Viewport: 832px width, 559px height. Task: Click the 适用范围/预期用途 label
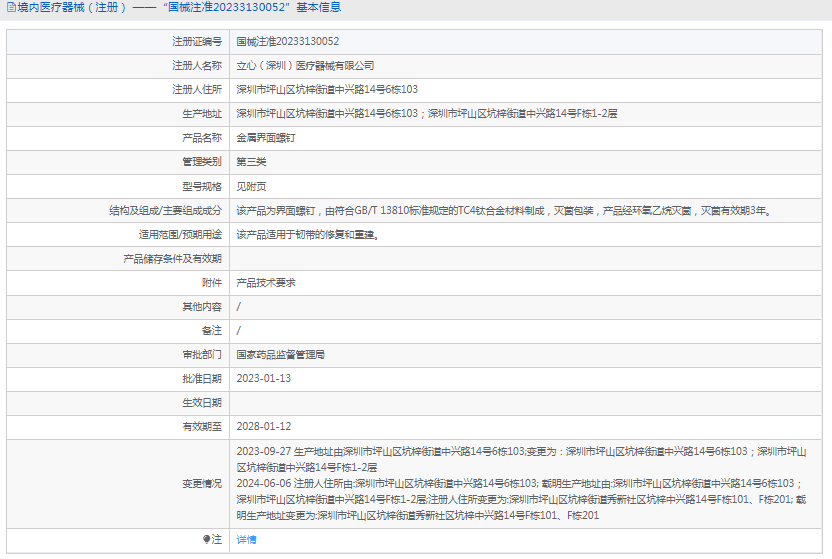point(180,234)
